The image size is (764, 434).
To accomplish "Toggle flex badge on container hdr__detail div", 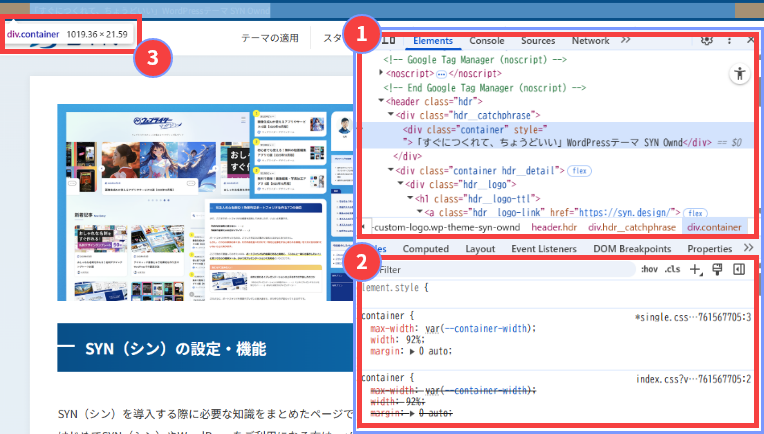I will point(580,171).
